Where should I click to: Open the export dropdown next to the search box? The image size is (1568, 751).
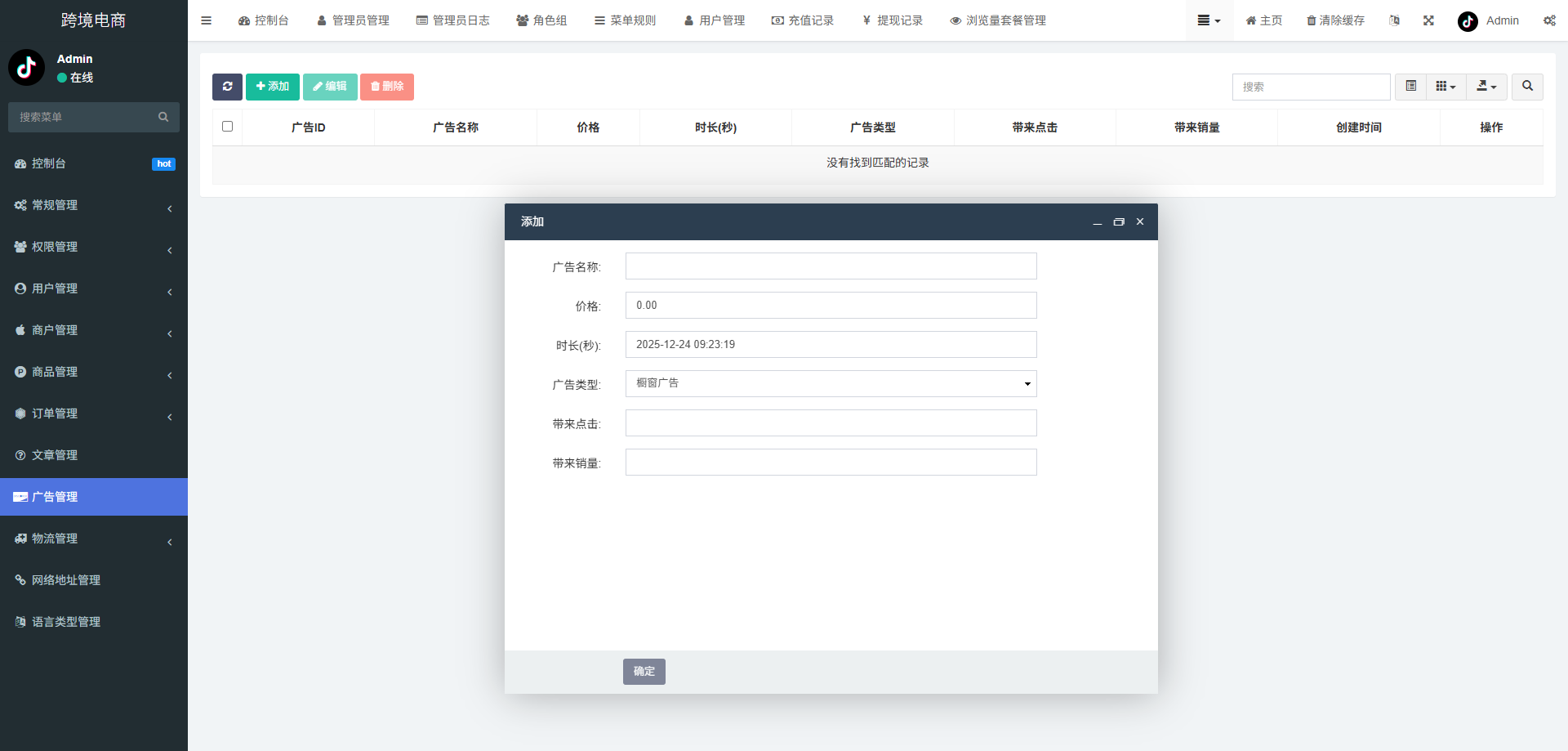click(x=1486, y=87)
